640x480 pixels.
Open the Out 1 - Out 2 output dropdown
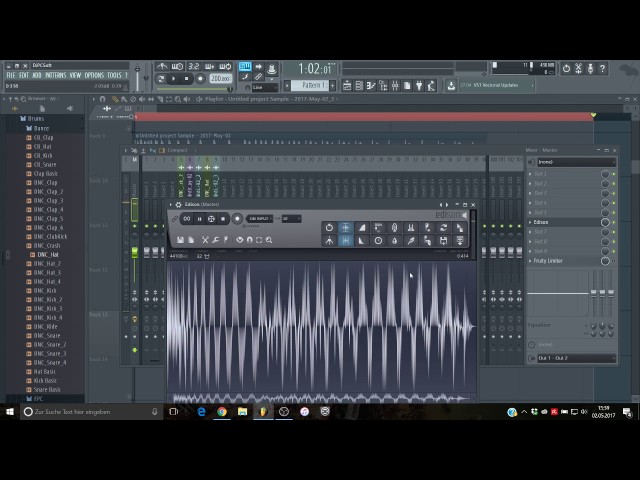pos(576,358)
